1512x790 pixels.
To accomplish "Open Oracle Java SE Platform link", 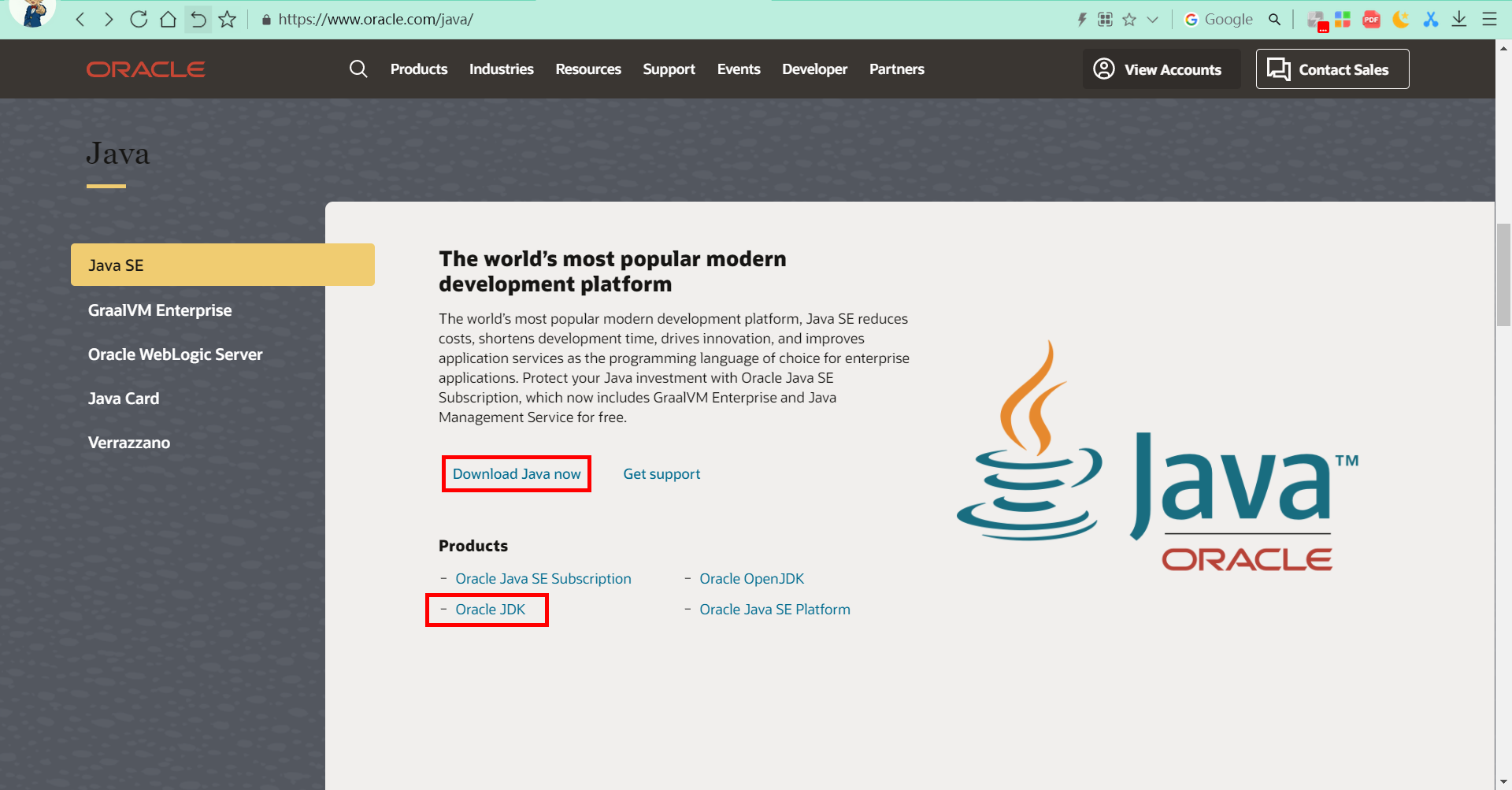I will [x=775, y=610].
